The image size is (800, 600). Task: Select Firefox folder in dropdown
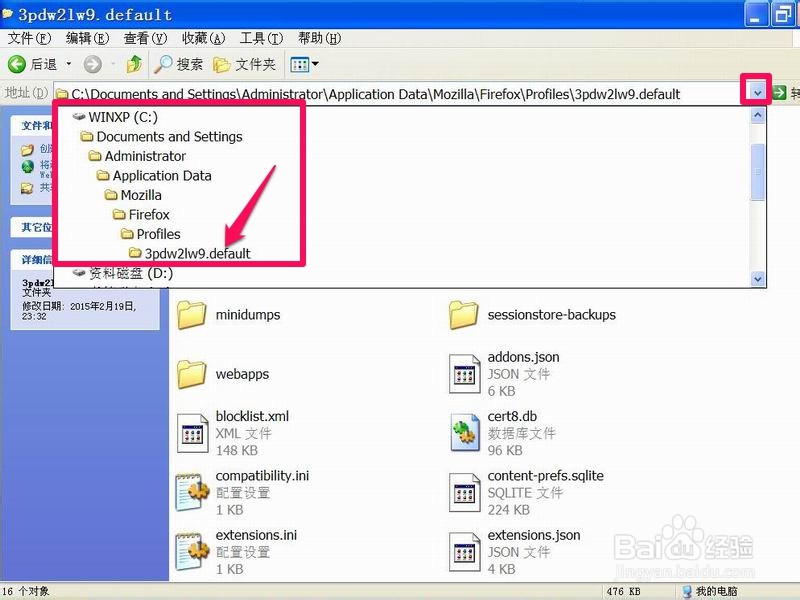point(141,214)
